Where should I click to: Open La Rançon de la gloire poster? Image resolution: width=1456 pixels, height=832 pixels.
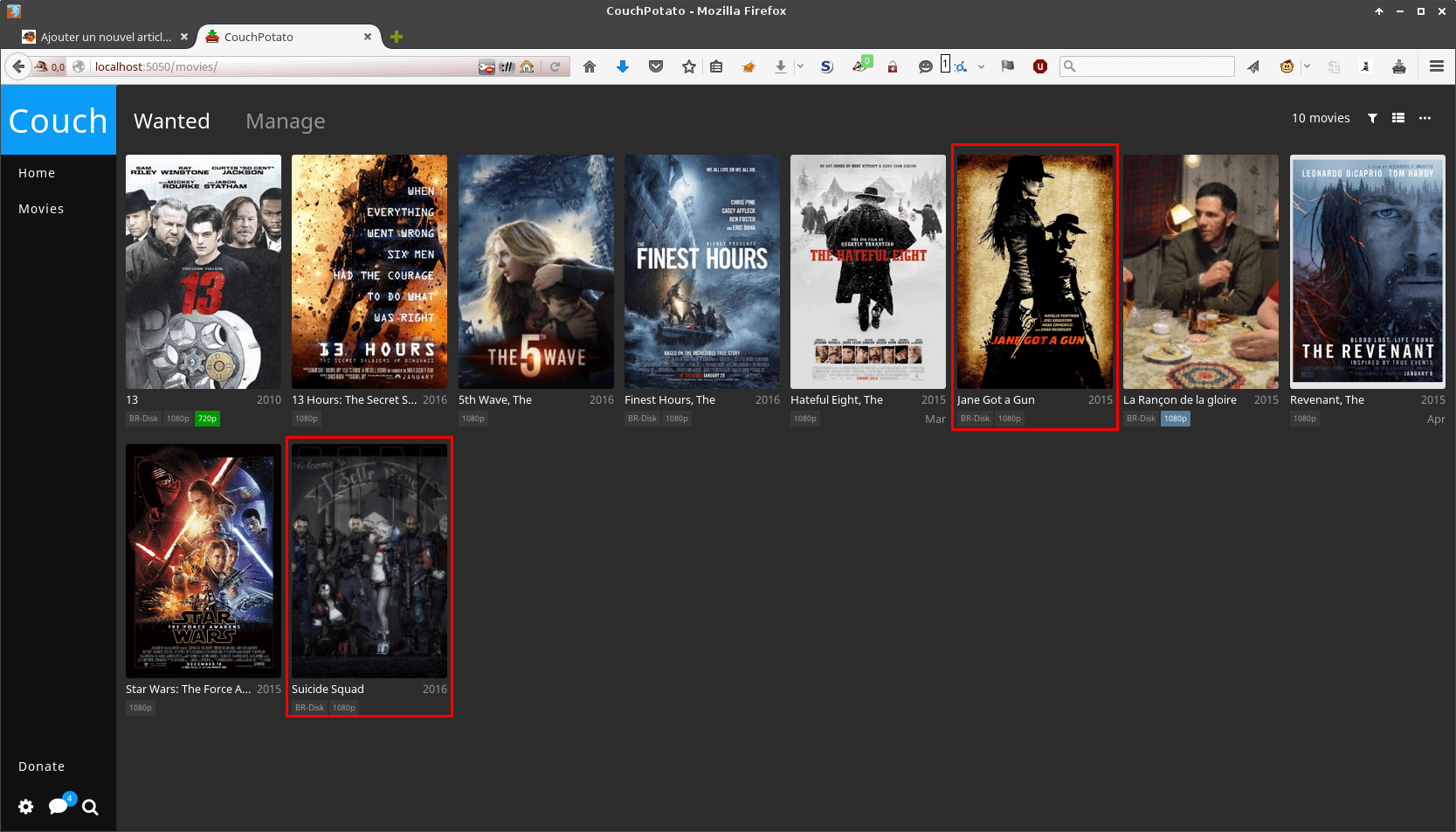[1201, 272]
